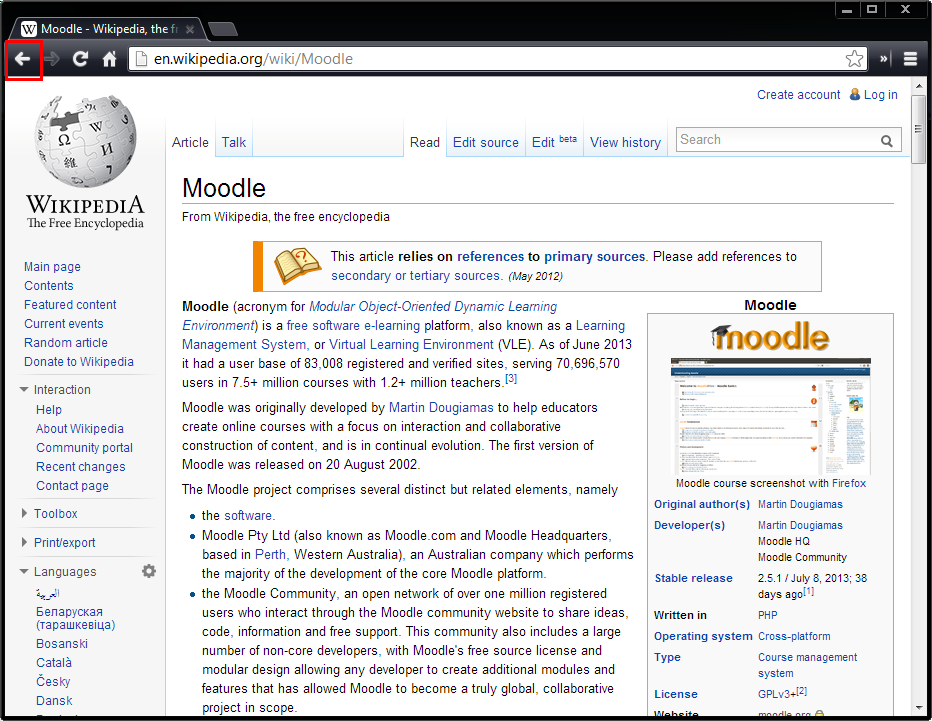932x721 pixels.
Task: Click the Firefox link in image caption
Action: 849,483
